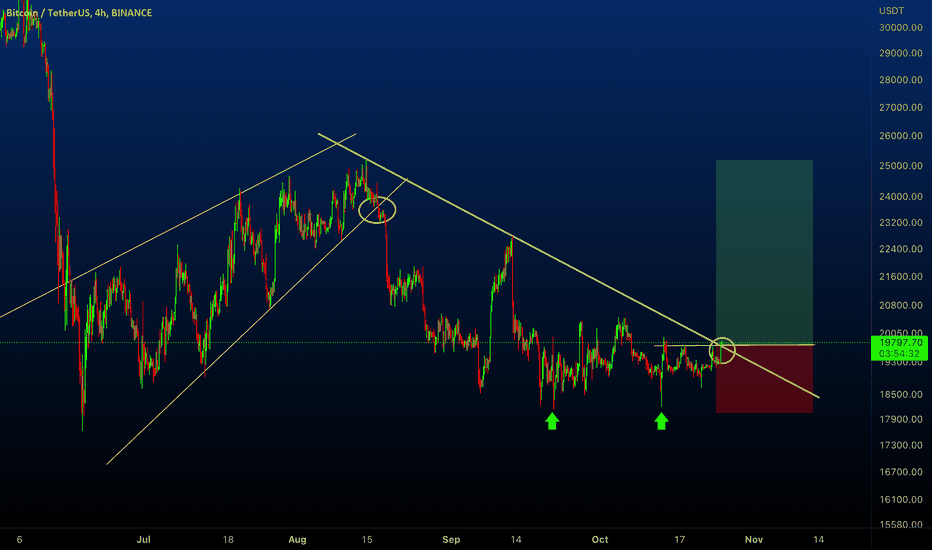This screenshot has width=932, height=550.
Task: Select the 17900.00 price axis label
Action: (x=900, y=419)
